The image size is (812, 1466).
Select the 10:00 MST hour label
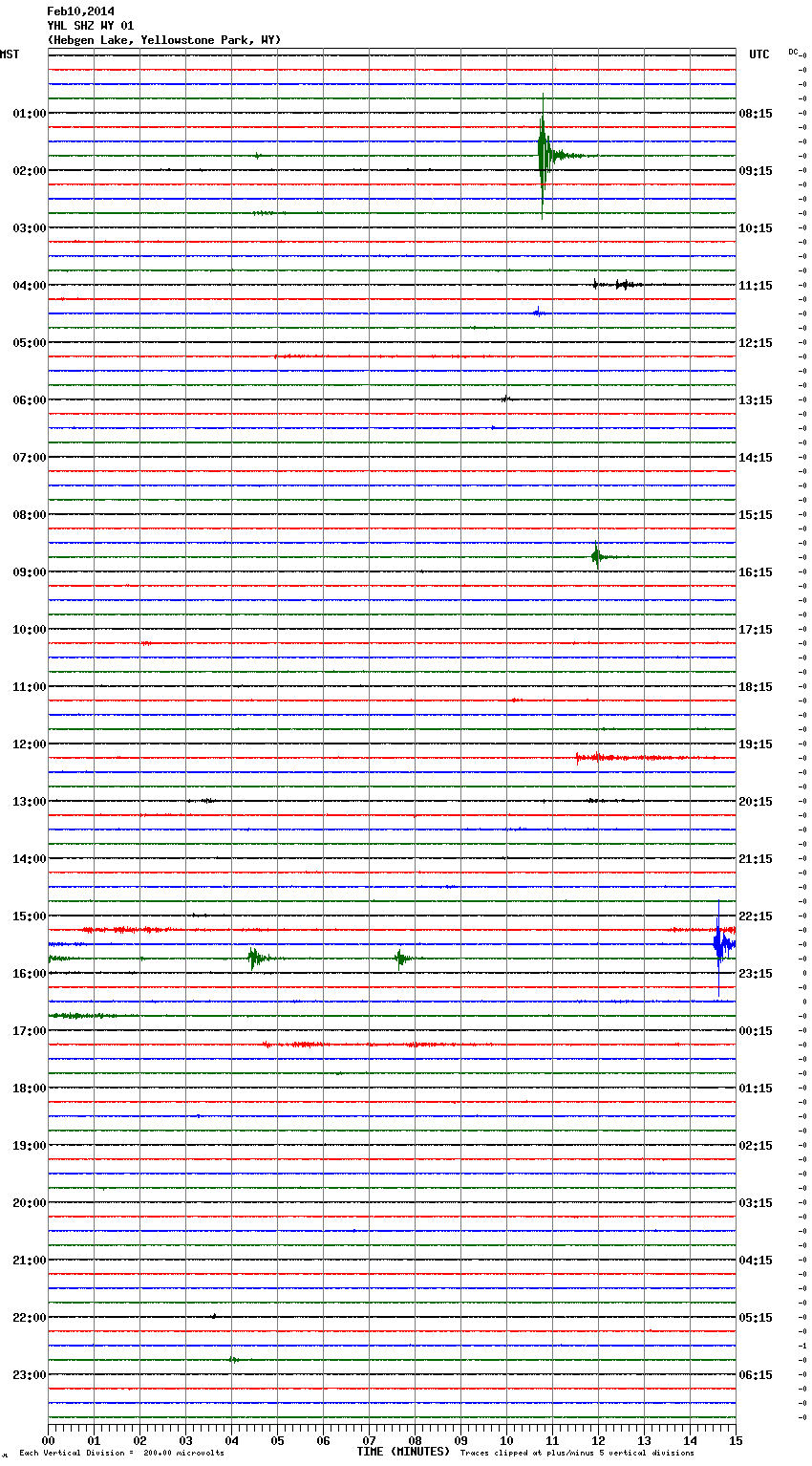point(30,630)
